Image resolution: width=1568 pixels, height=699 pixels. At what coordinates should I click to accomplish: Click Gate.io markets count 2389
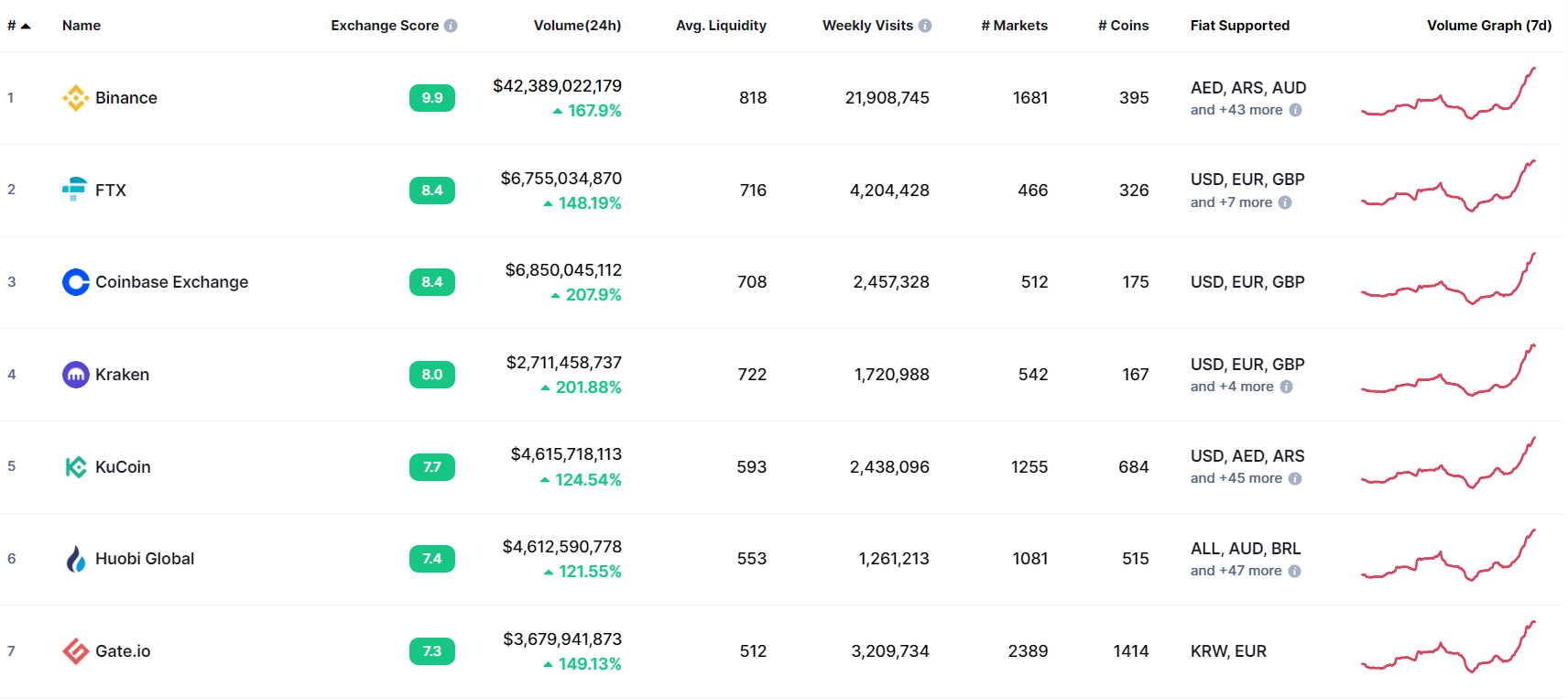[1028, 651]
